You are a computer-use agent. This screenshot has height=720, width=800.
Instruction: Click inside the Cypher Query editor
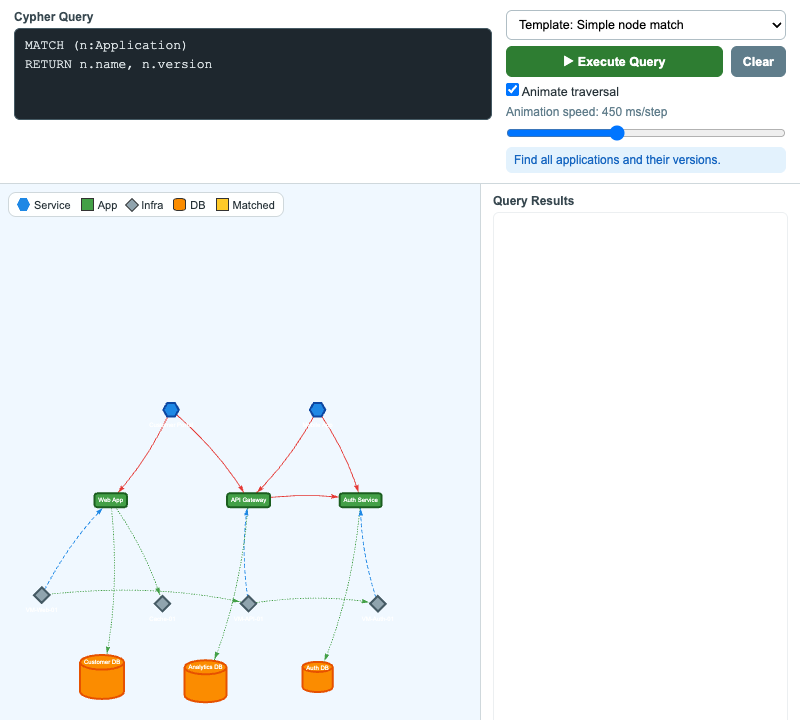tap(253, 74)
